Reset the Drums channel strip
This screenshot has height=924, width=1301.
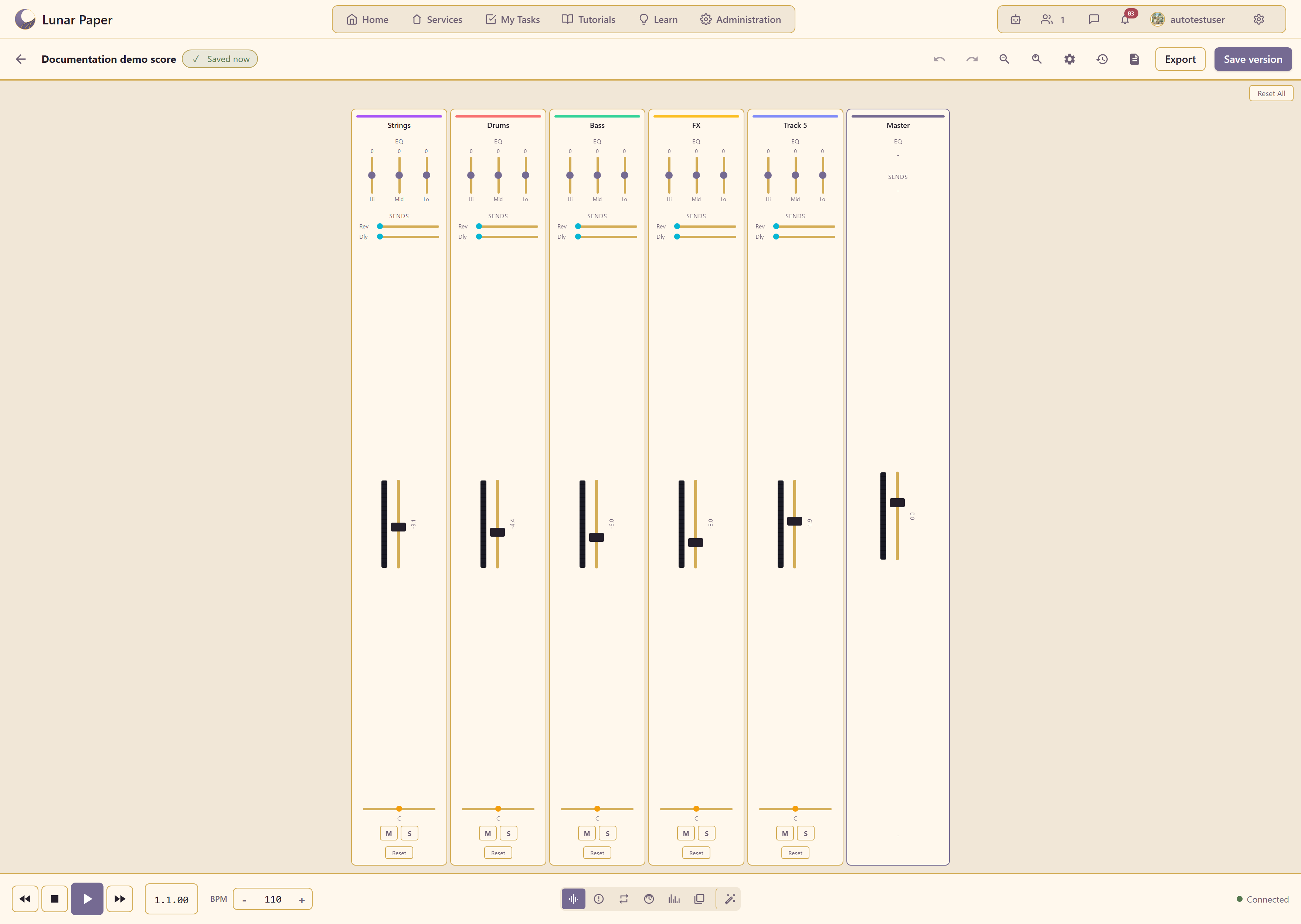tap(498, 853)
